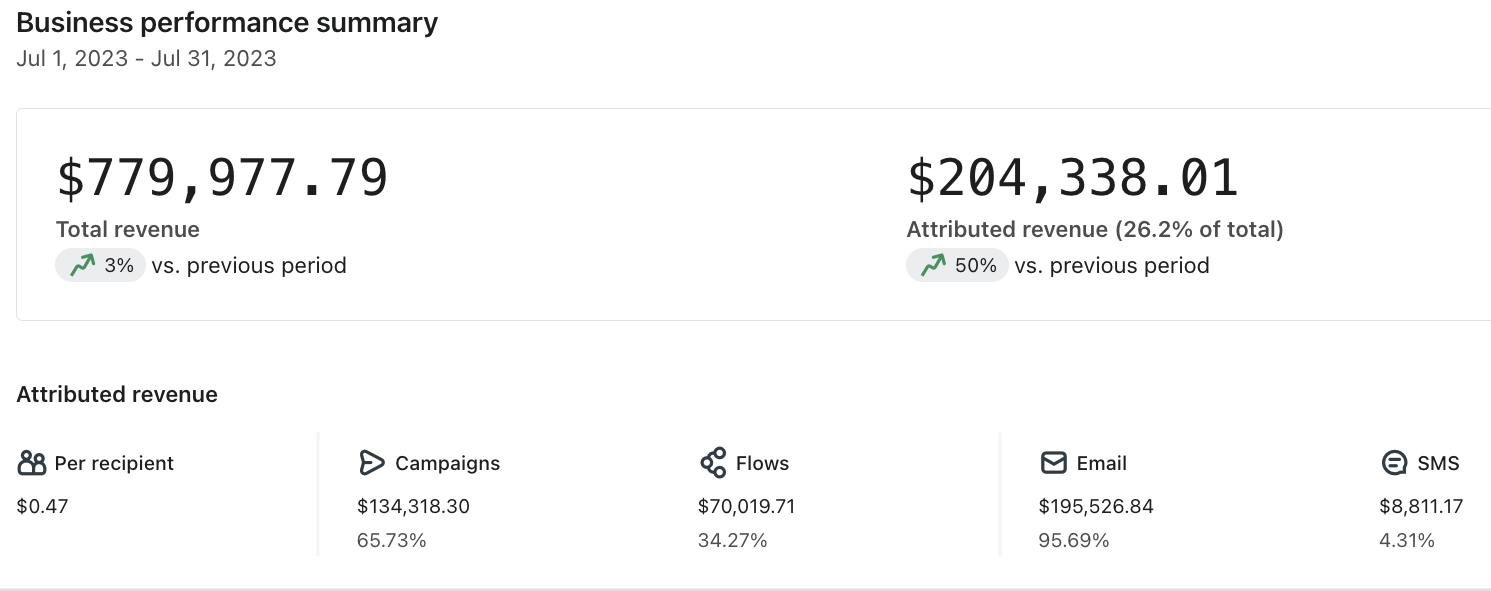Click the Business performance summary heading
1491x591 pixels.
click(227, 23)
